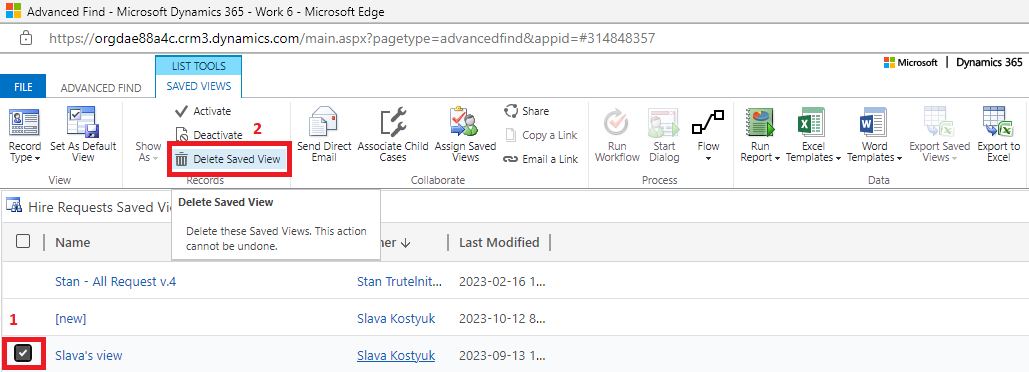
Task: Click date 2023-10-12 cell
Action: [502, 319]
